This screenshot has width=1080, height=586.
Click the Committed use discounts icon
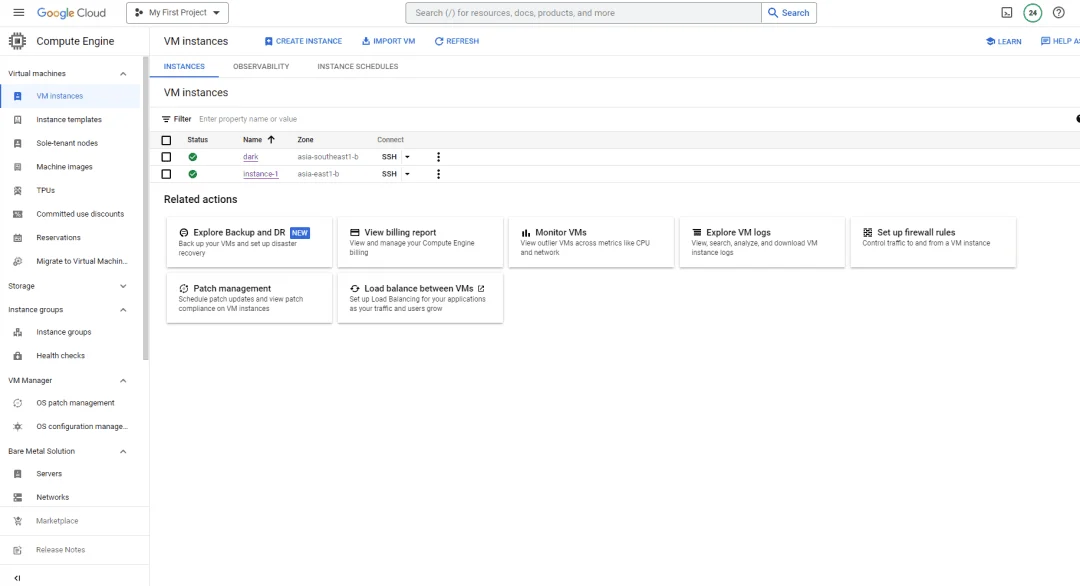18,214
